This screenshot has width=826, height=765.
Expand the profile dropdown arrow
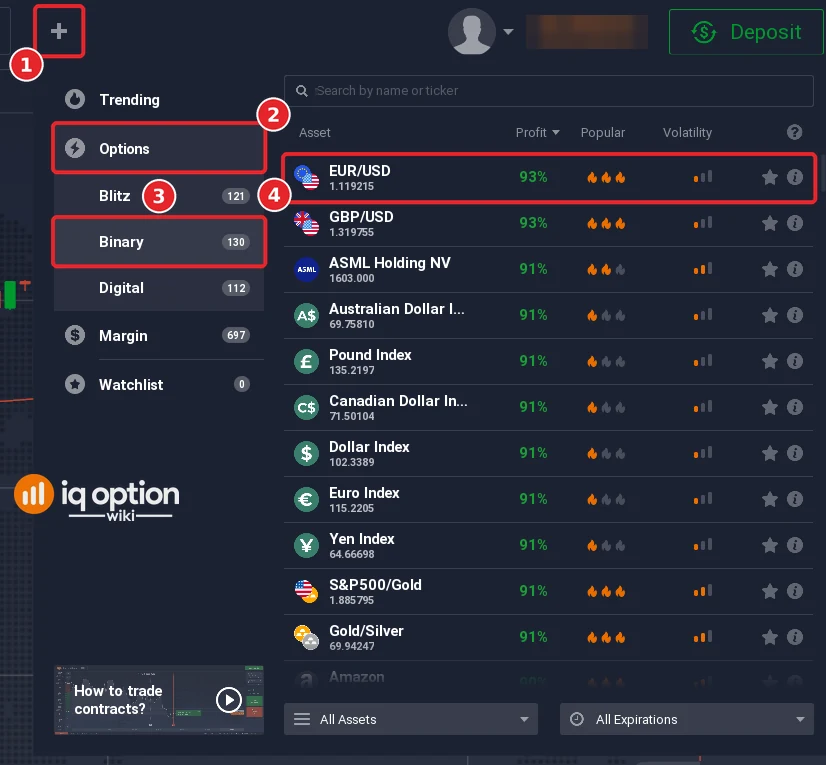click(508, 32)
